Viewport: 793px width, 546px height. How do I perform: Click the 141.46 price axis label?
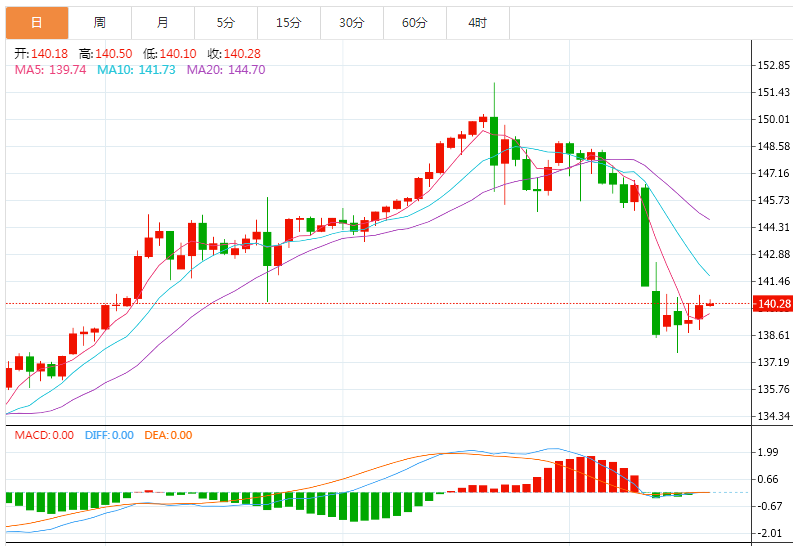[774, 282]
